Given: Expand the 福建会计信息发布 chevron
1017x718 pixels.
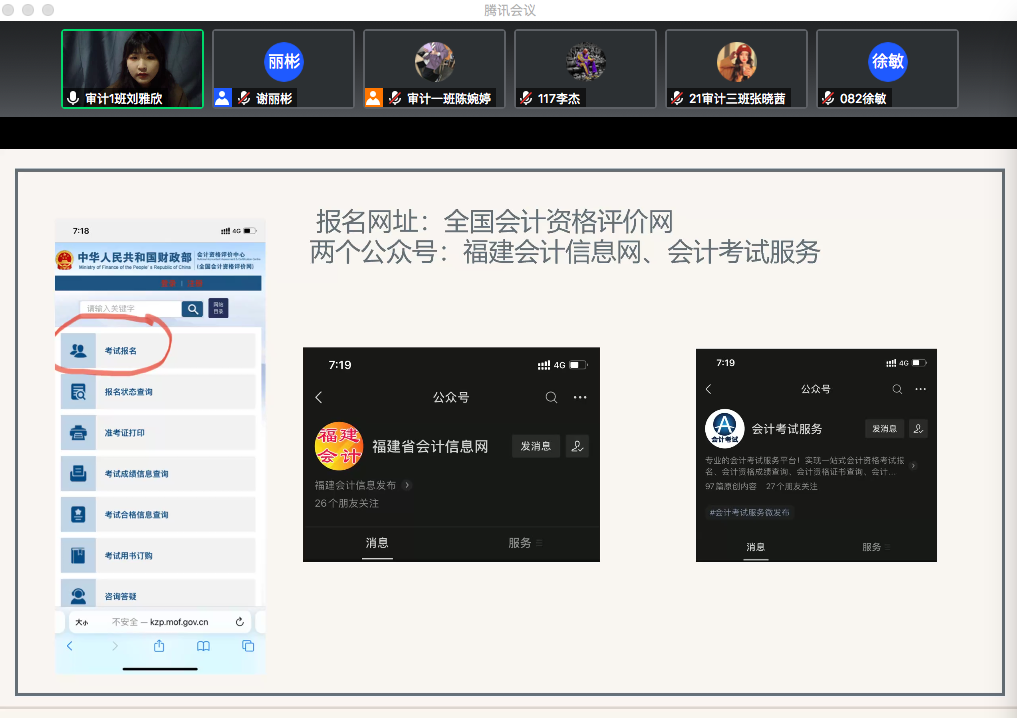Looking at the screenshot, I should tap(407, 485).
